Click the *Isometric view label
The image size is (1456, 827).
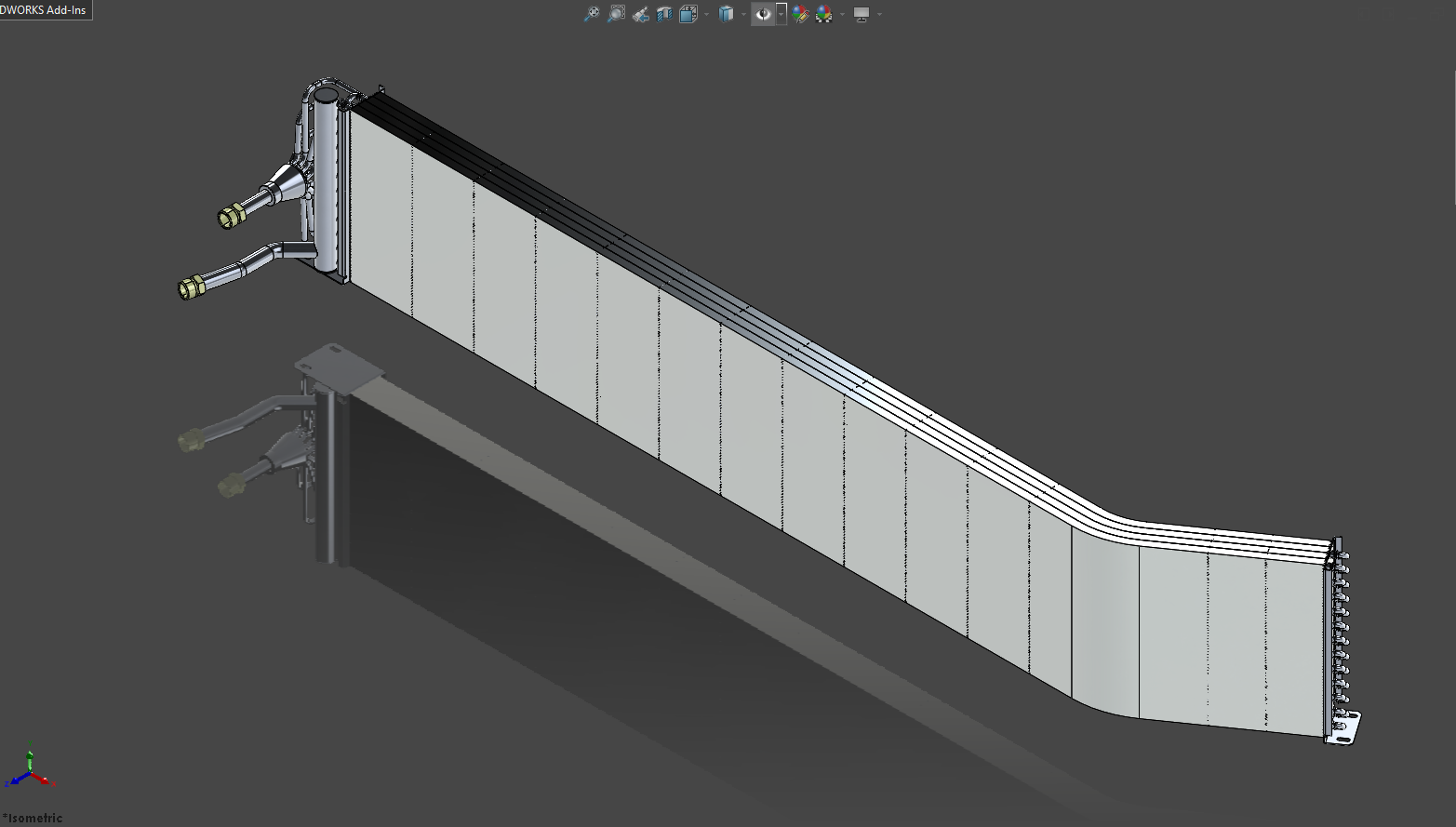[33, 818]
